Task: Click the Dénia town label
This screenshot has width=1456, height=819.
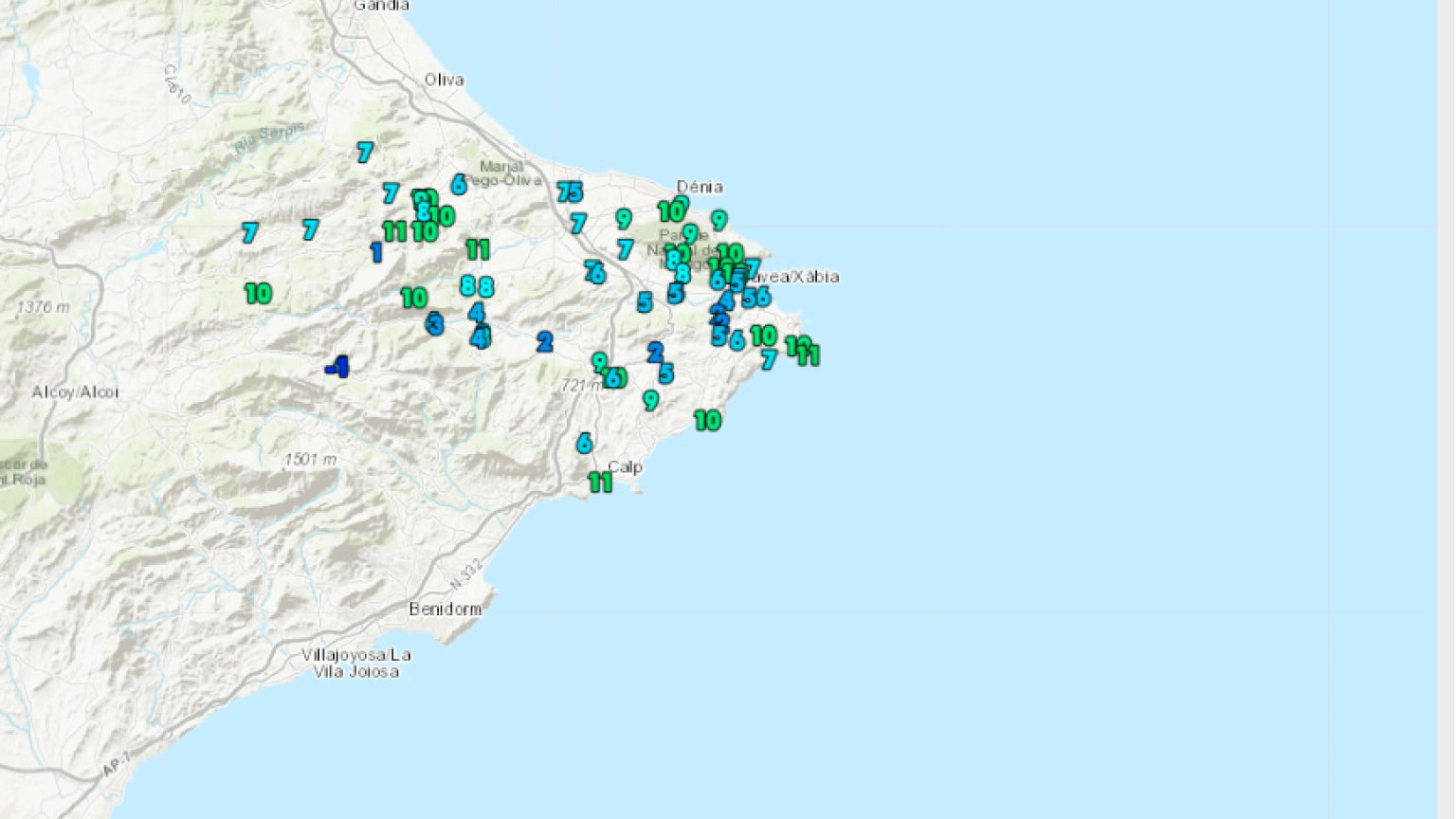Action: (700, 187)
